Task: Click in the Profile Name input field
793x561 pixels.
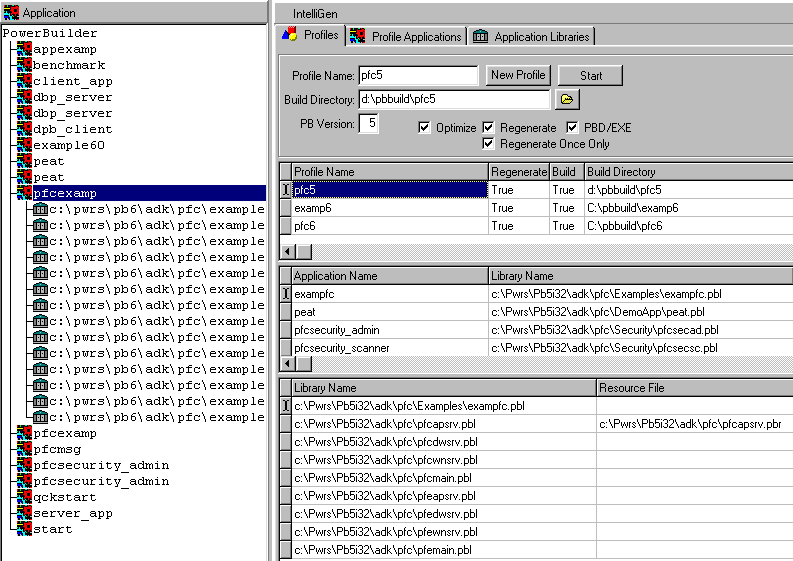Action: tap(418, 75)
